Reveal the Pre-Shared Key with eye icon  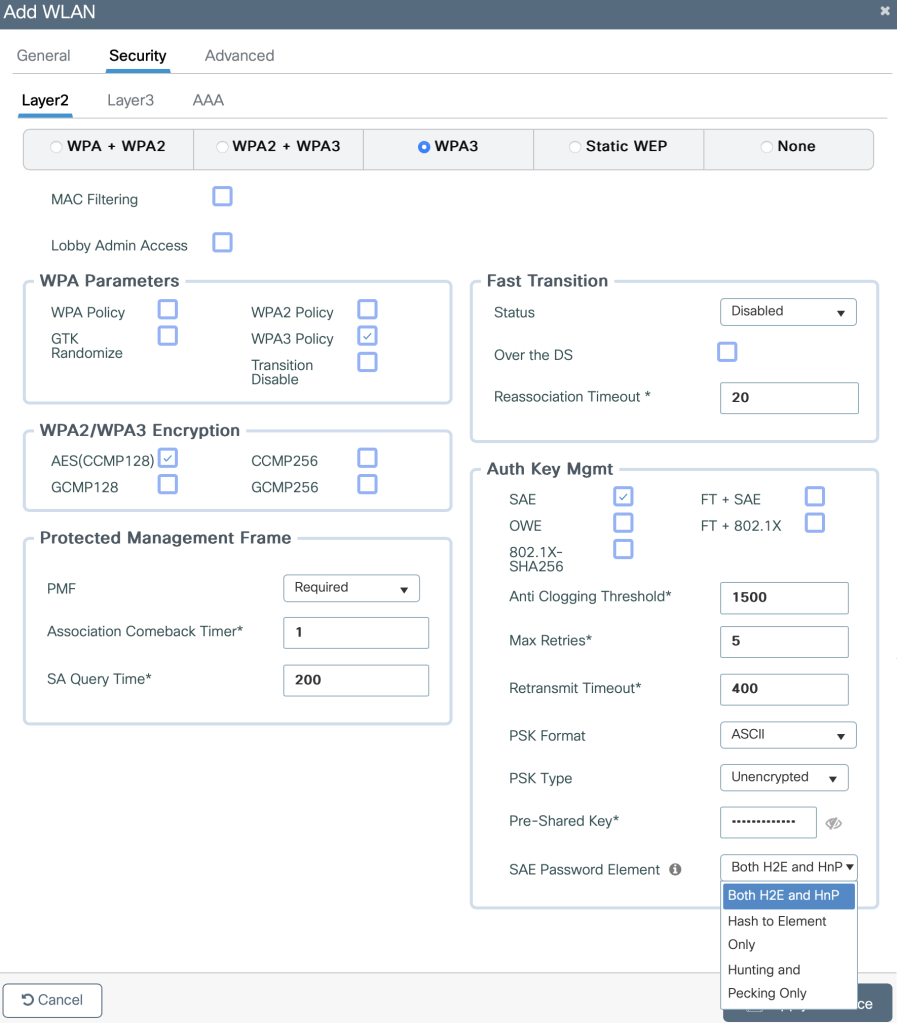pos(833,823)
